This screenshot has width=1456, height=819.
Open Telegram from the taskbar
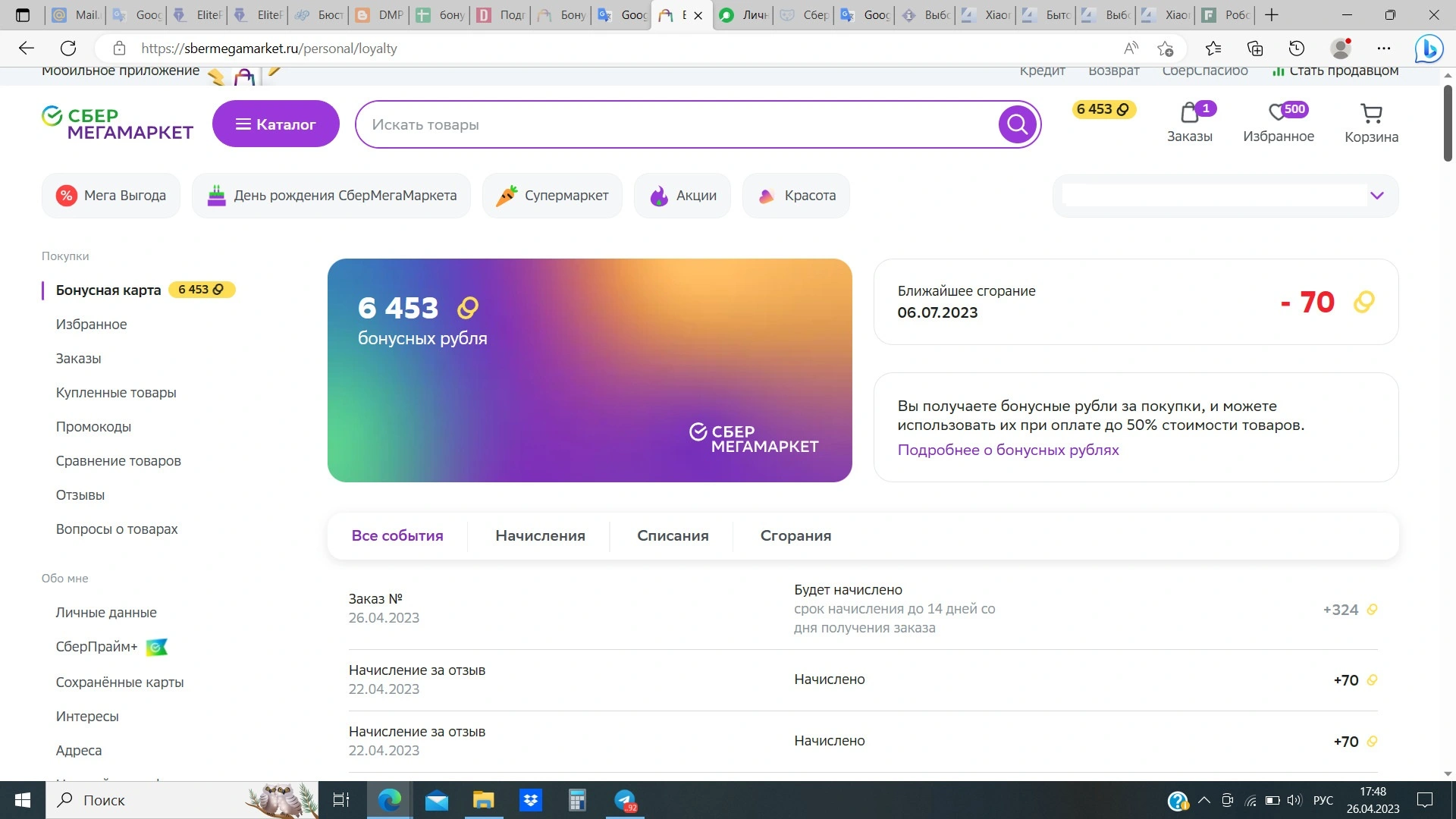click(625, 800)
